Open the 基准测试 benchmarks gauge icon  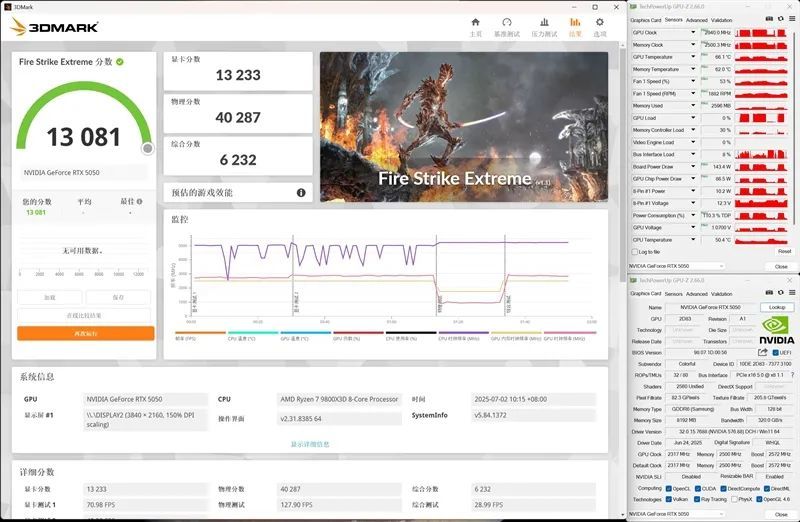click(507, 22)
